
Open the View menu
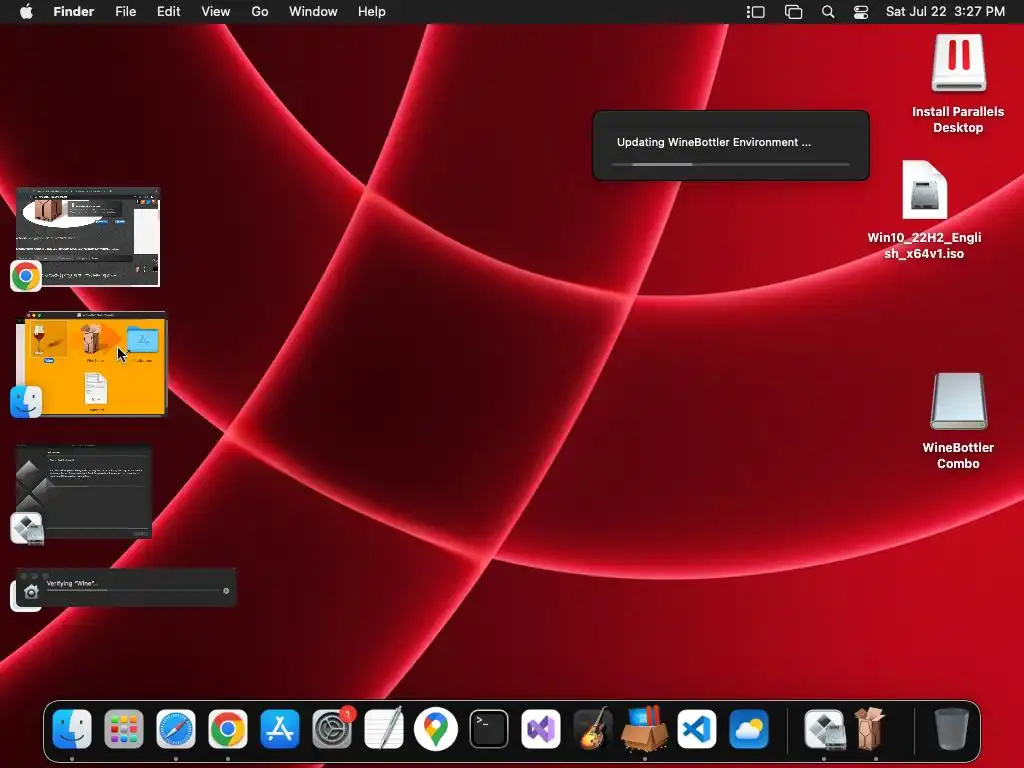click(x=216, y=12)
